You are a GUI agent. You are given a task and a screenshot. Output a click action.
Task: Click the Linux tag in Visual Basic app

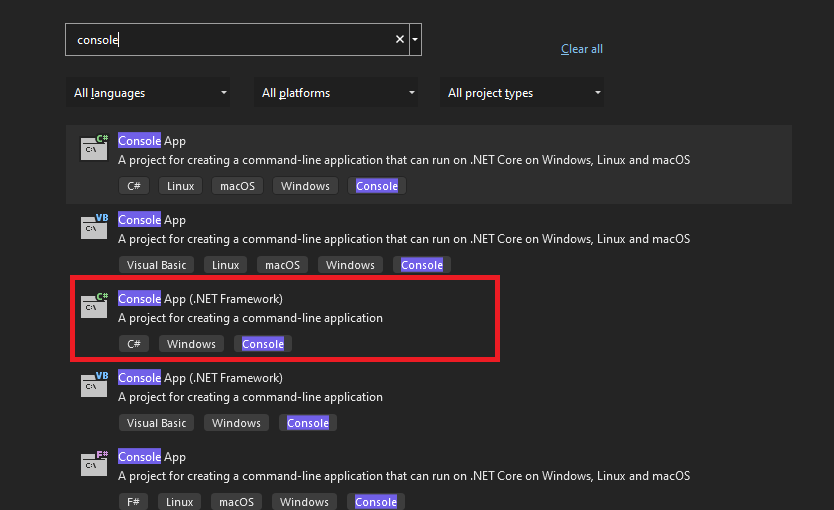click(x=226, y=265)
